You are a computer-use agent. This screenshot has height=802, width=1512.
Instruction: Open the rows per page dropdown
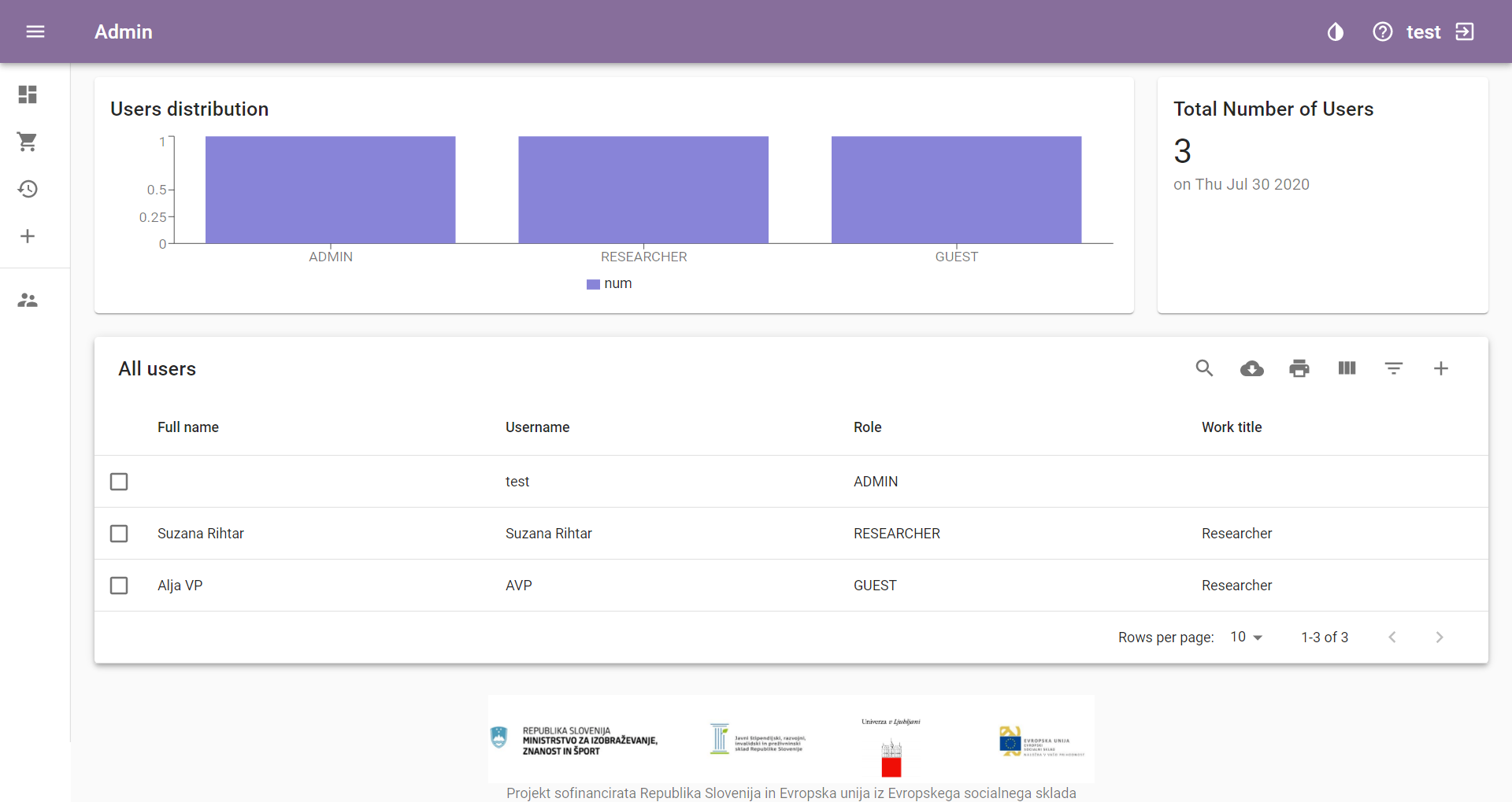coord(1247,638)
